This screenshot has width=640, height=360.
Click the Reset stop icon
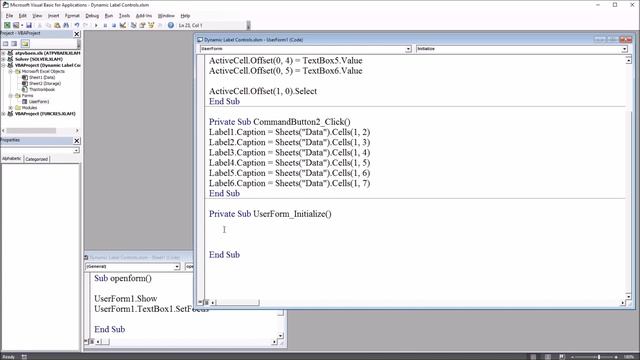coord(113,25)
